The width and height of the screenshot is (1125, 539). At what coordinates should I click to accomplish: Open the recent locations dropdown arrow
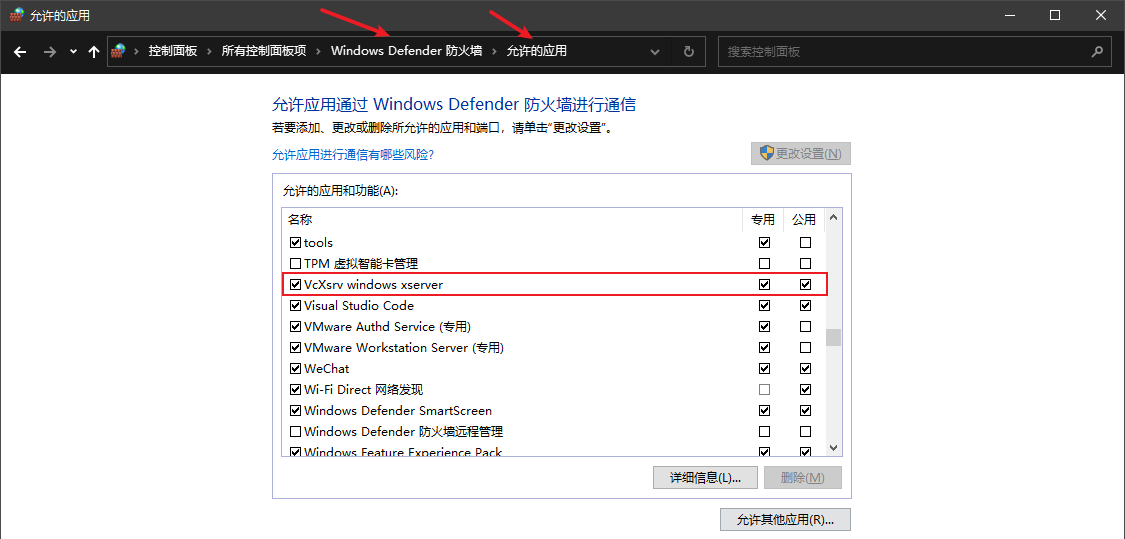(x=73, y=52)
